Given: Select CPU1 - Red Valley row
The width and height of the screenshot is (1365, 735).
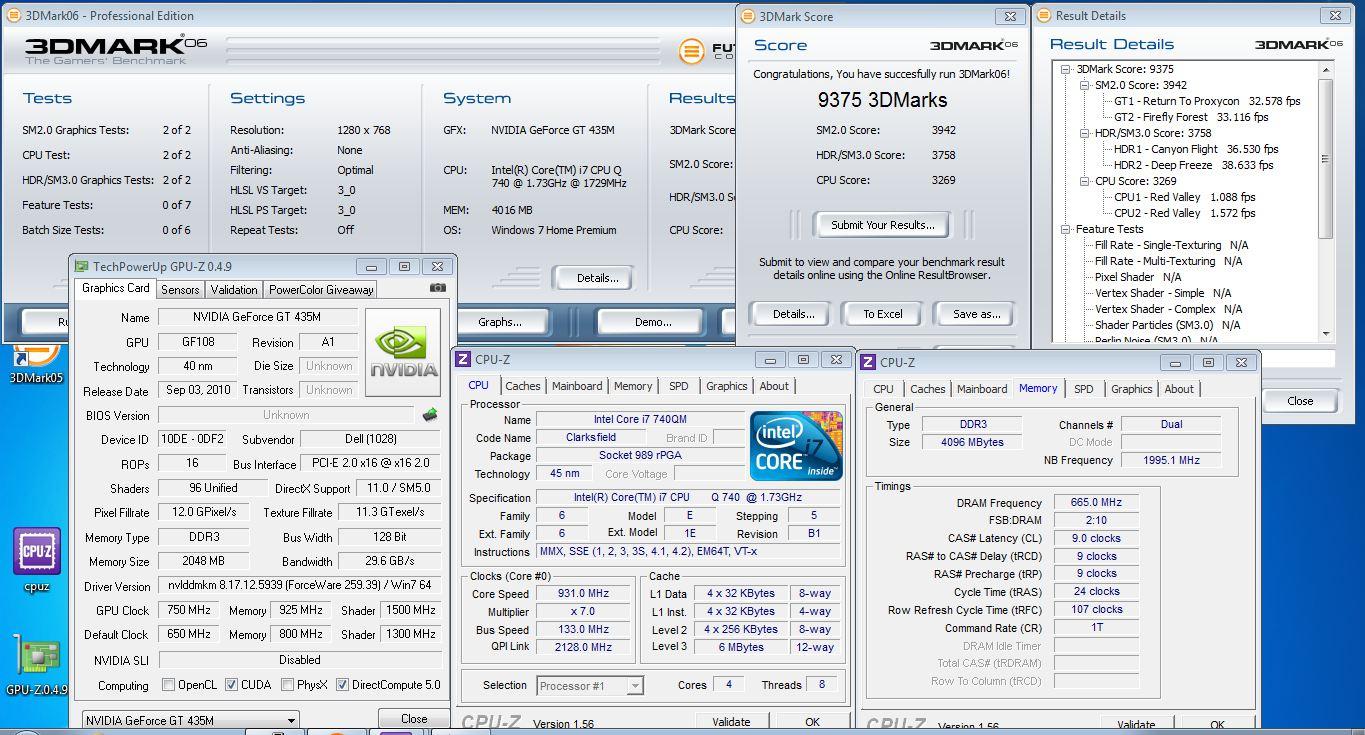Looking at the screenshot, I should (x=1184, y=197).
